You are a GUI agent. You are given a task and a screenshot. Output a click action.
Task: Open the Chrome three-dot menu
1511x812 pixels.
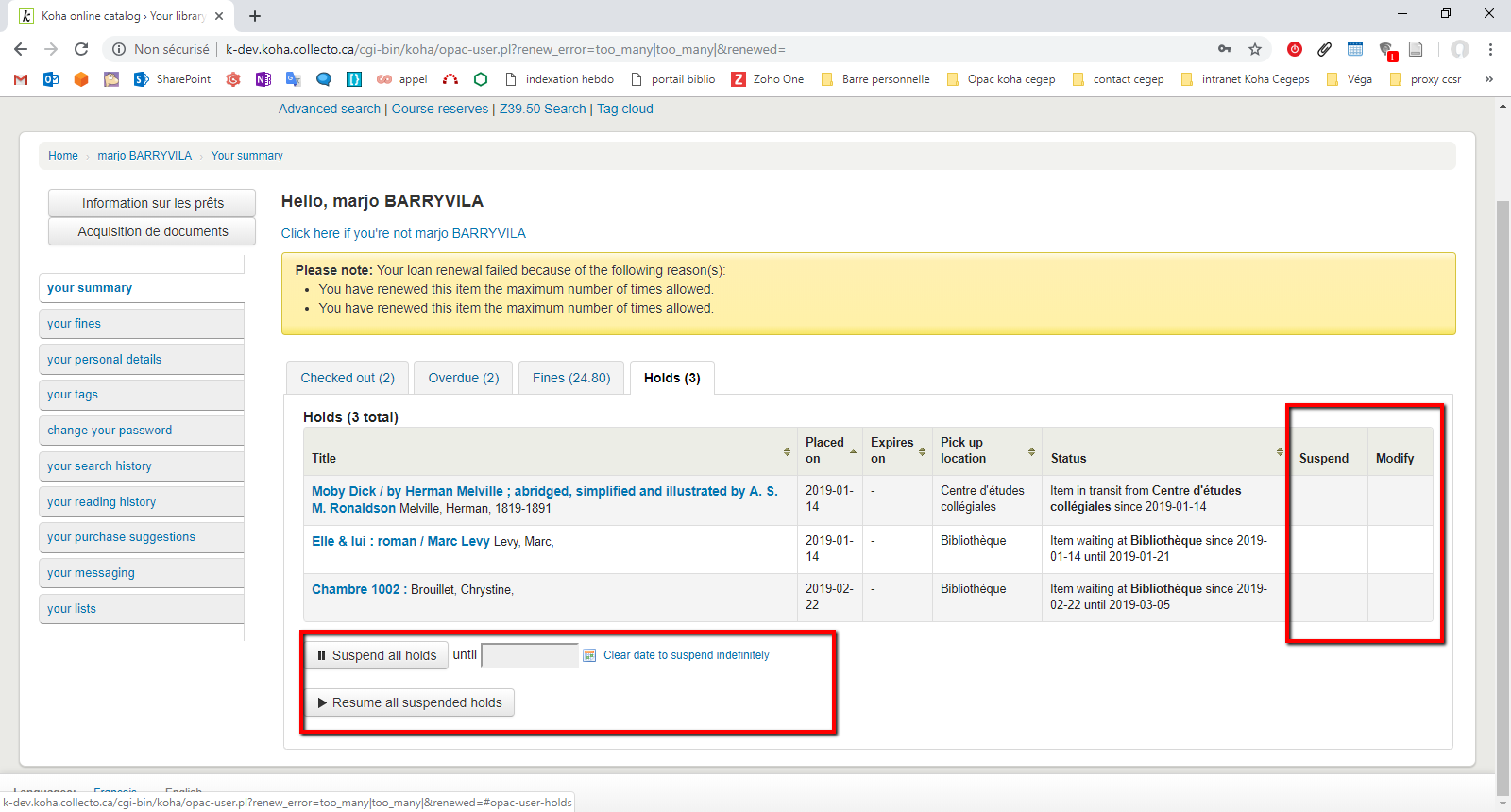[1490, 49]
